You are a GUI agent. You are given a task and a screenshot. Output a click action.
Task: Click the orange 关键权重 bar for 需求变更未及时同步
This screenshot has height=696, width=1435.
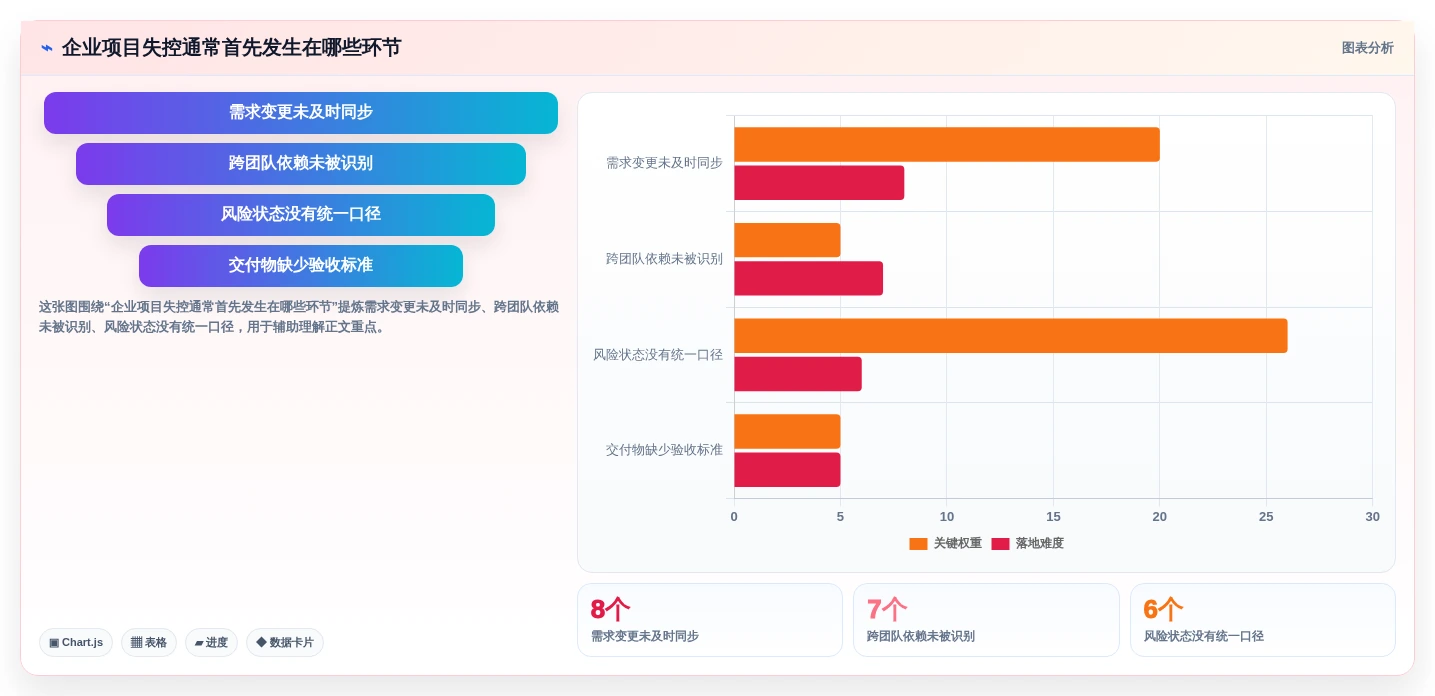tap(947, 145)
